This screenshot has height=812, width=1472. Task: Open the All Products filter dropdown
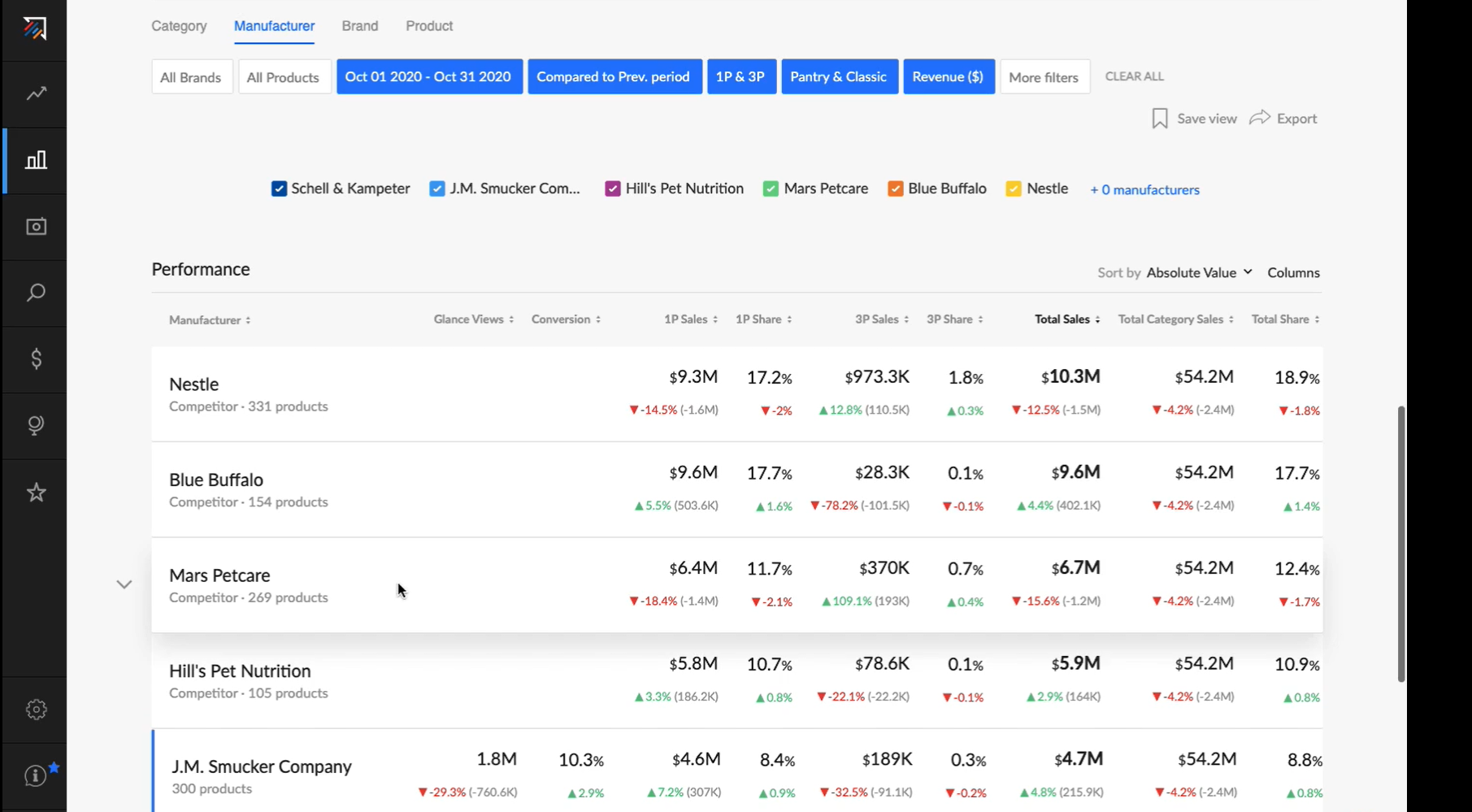(x=284, y=77)
